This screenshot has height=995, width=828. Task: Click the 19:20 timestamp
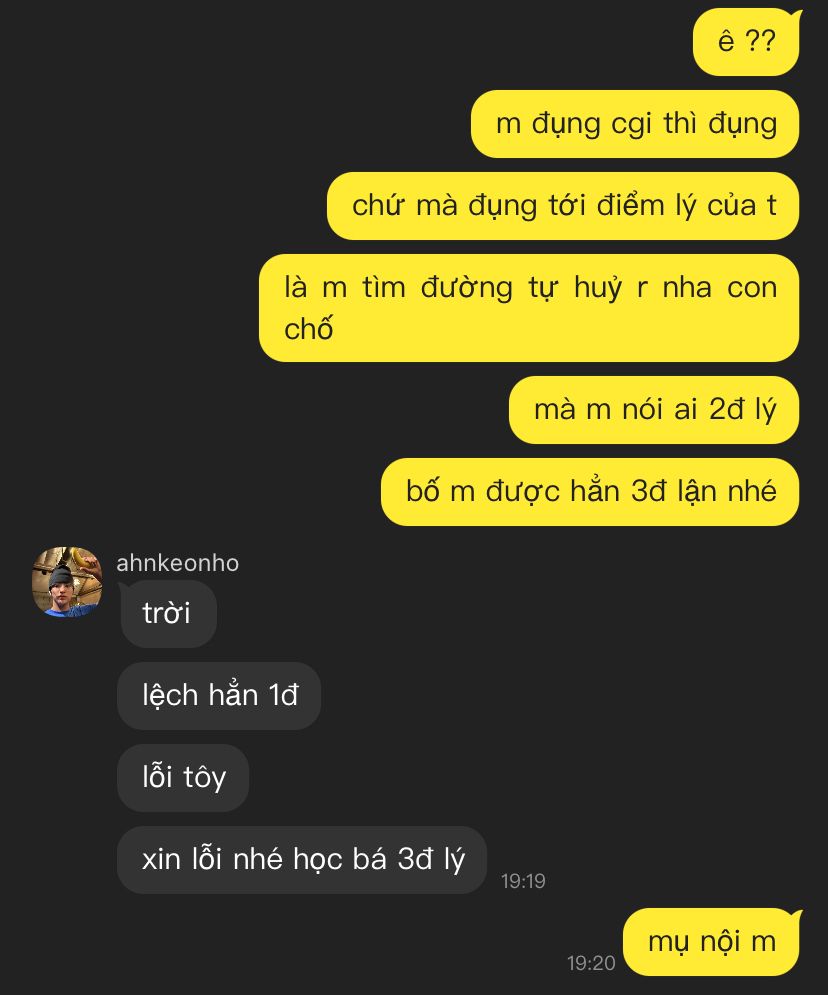[x=591, y=963]
